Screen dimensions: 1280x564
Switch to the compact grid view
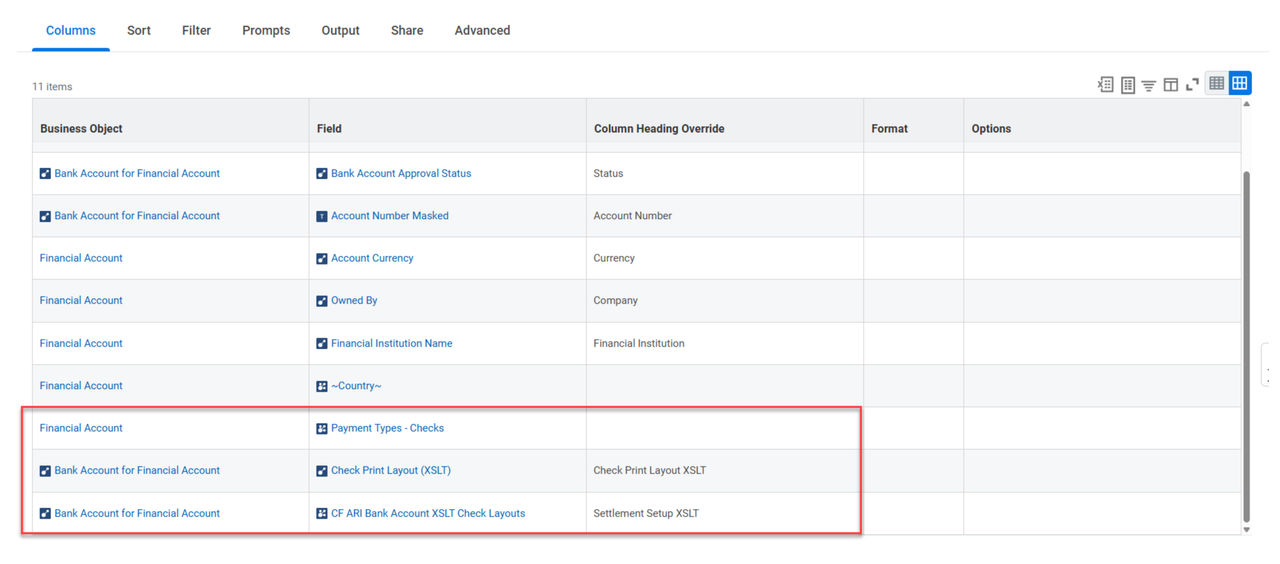click(1216, 84)
